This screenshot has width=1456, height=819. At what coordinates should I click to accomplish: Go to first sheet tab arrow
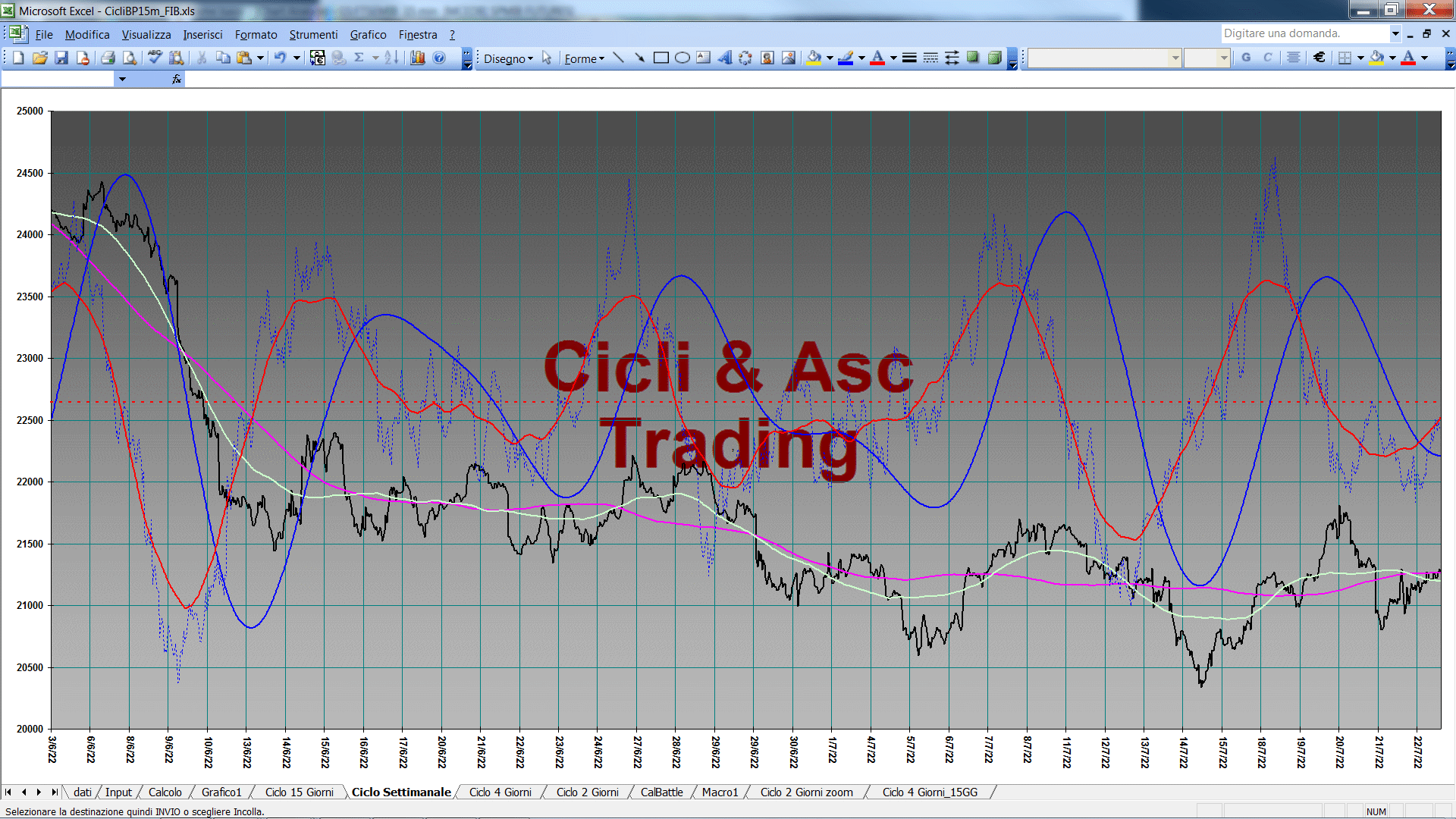click(8, 792)
